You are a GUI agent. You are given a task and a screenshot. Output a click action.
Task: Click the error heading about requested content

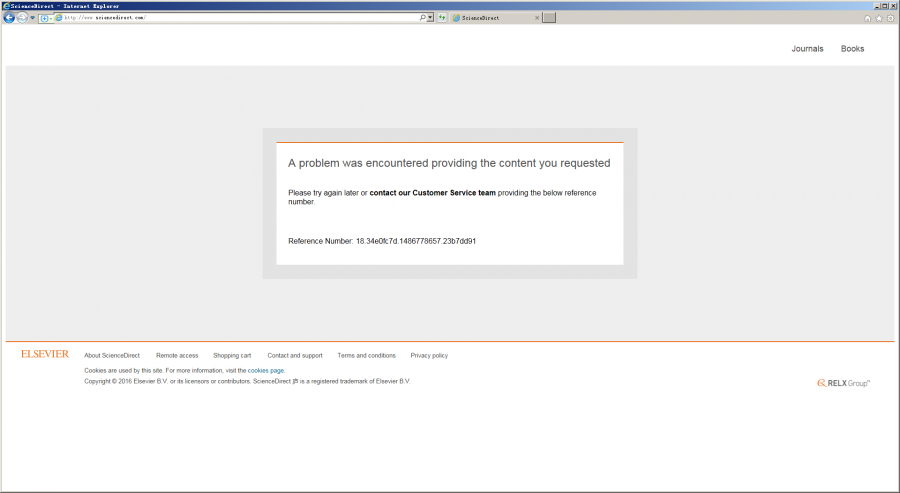tap(449, 163)
